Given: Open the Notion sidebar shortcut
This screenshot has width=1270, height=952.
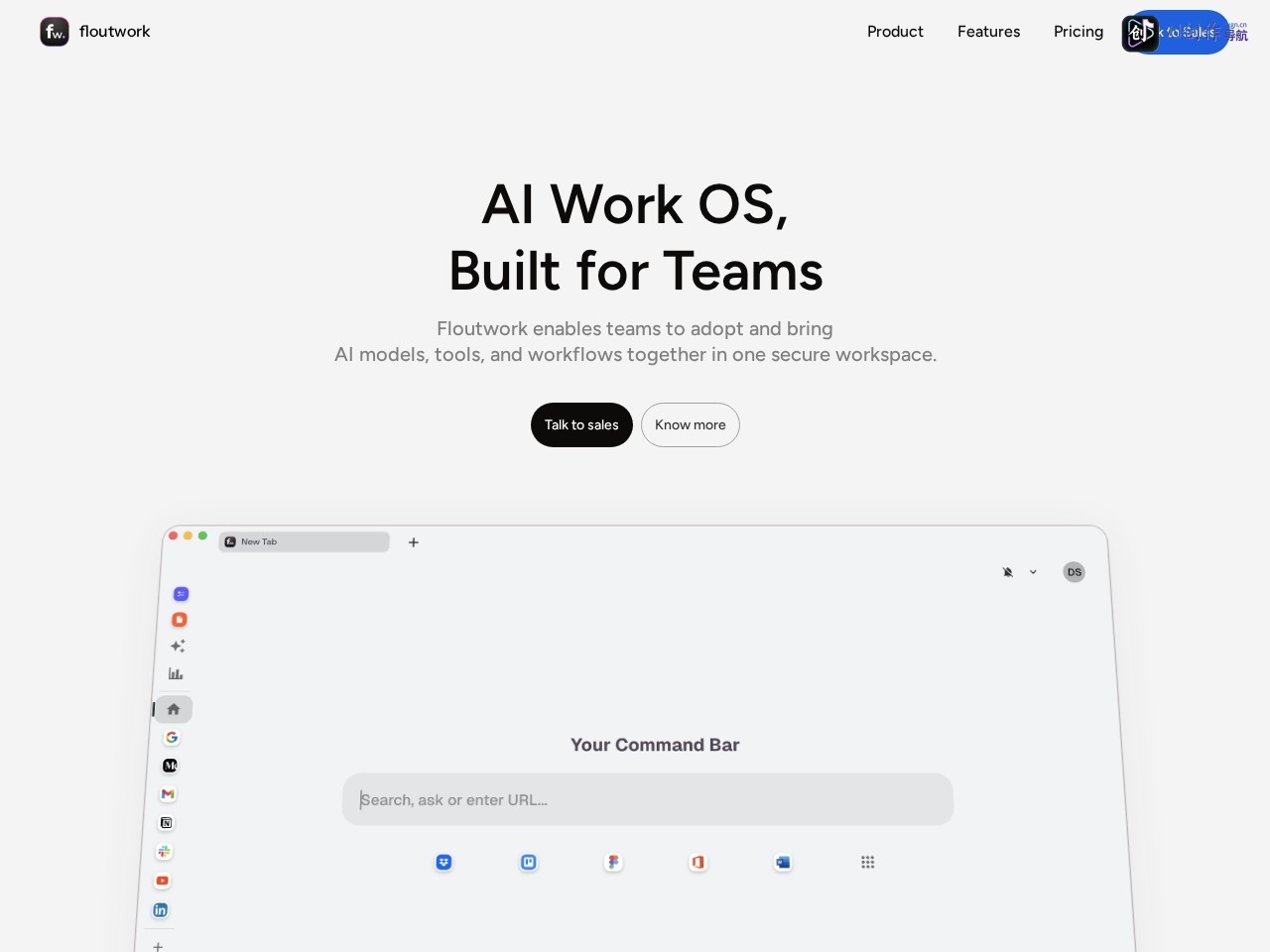Looking at the screenshot, I should pyautogui.click(x=166, y=822).
